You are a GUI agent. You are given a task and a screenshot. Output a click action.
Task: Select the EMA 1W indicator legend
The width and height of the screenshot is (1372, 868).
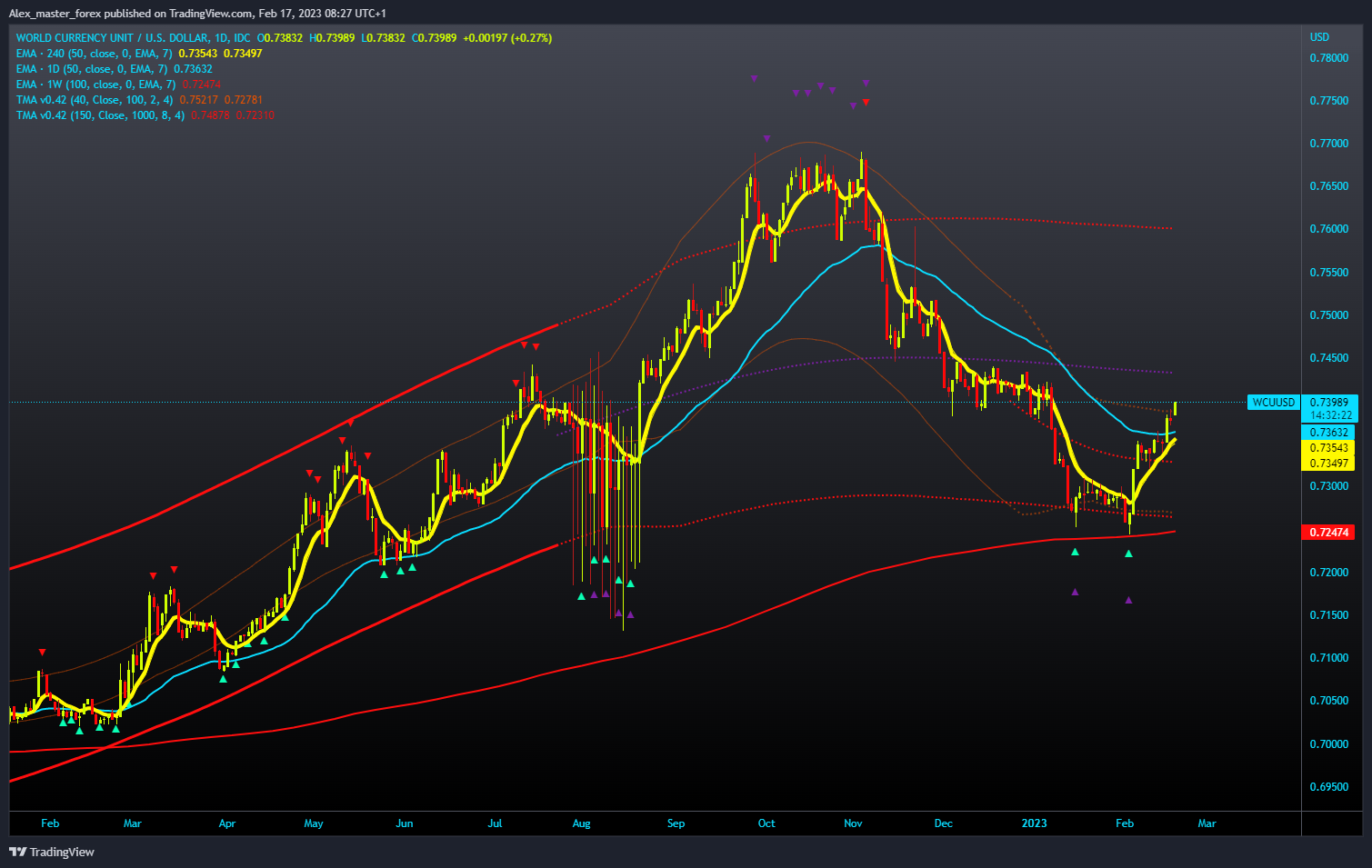pos(118,85)
